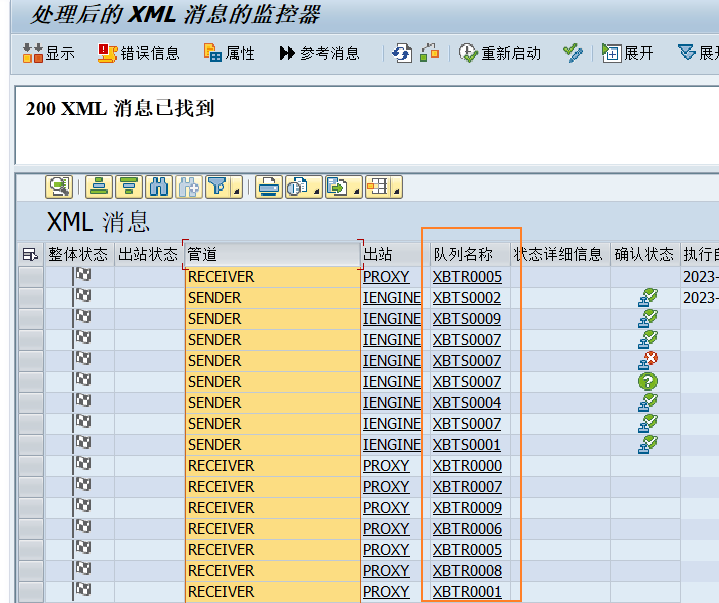The height and width of the screenshot is (603, 719).
Task: Open queue link XBTS0004
Action: click(467, 403)
